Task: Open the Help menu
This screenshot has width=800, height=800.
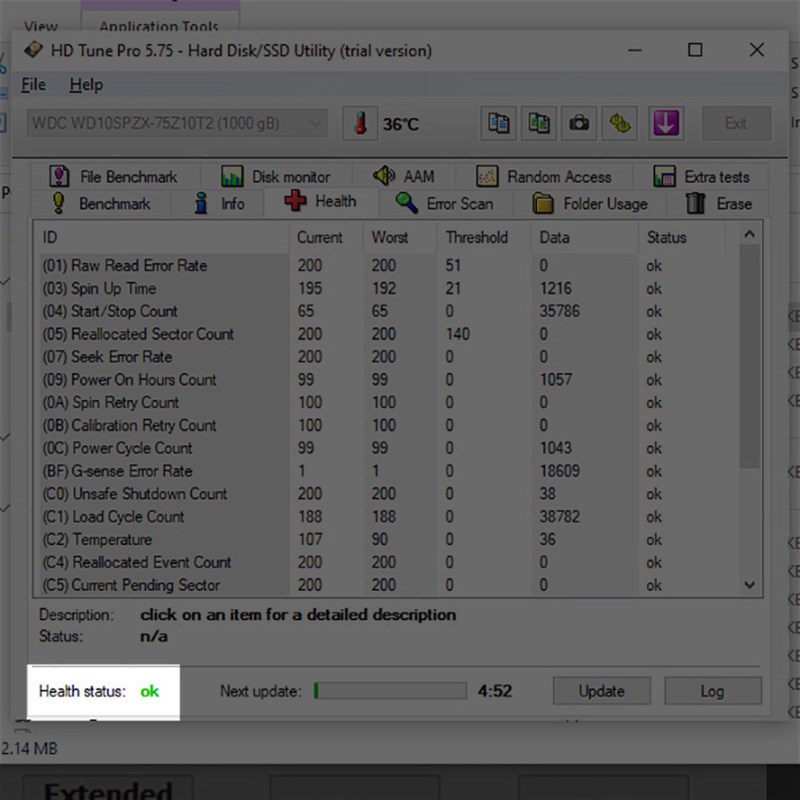Action: pos(86,84)
